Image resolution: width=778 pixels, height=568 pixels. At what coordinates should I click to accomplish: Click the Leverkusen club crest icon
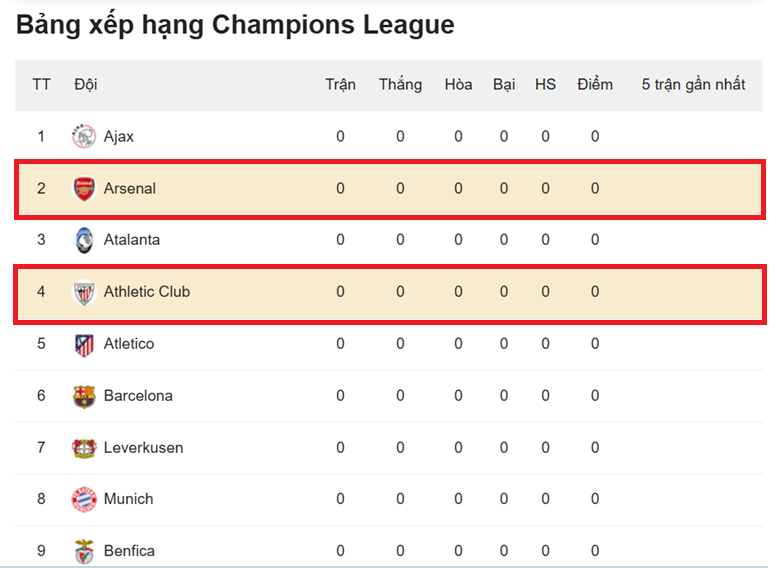pyautogui.click(x=84, y=448)
